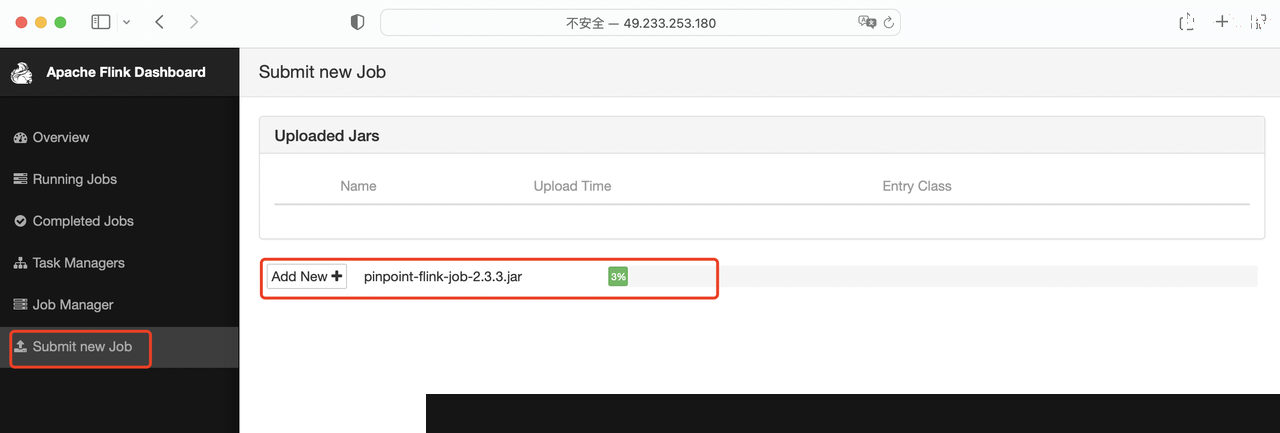Click the Apache Flink squirrel logo

tap(22, 73)
